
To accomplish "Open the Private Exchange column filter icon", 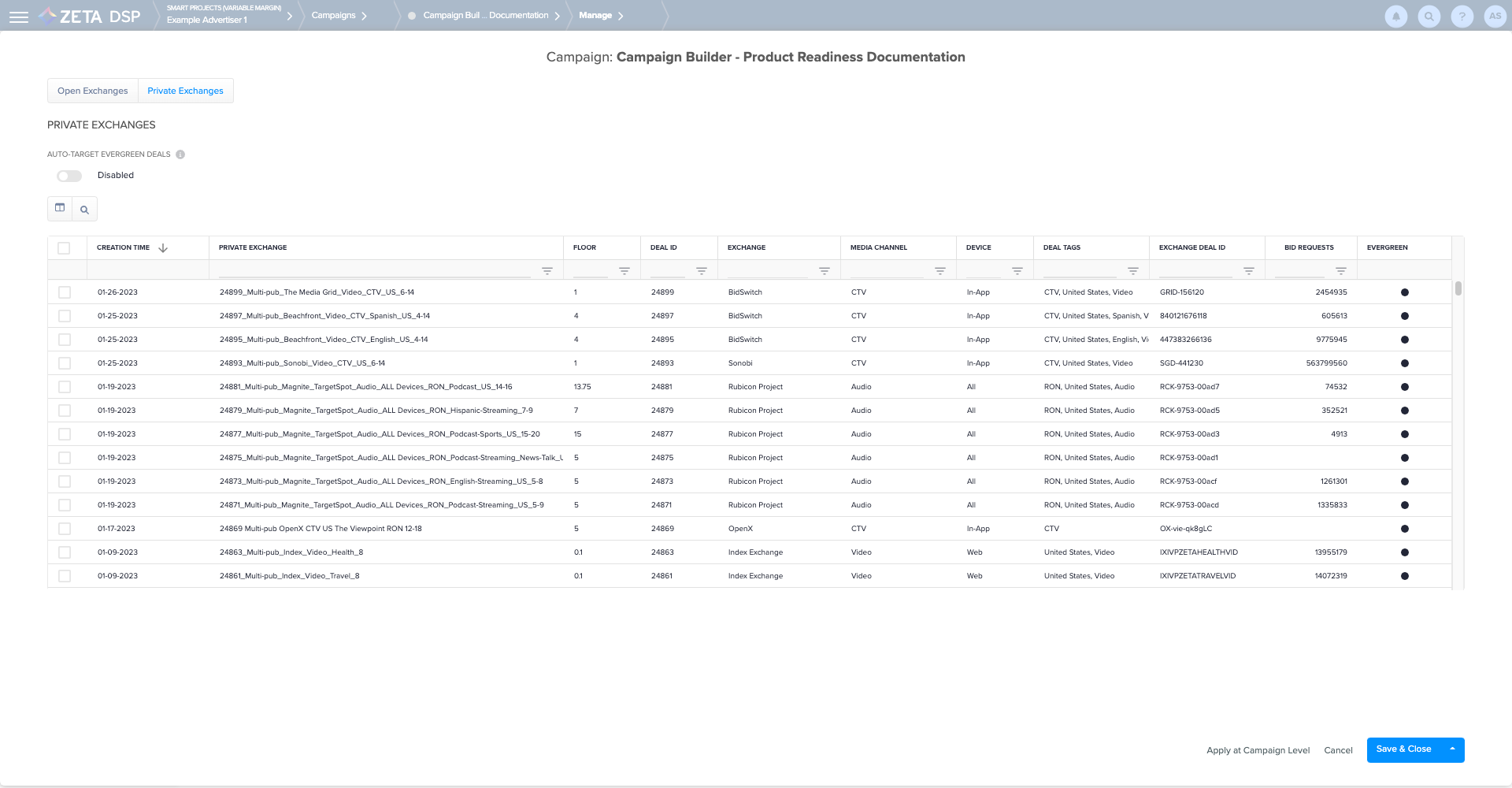I will 547,271.
